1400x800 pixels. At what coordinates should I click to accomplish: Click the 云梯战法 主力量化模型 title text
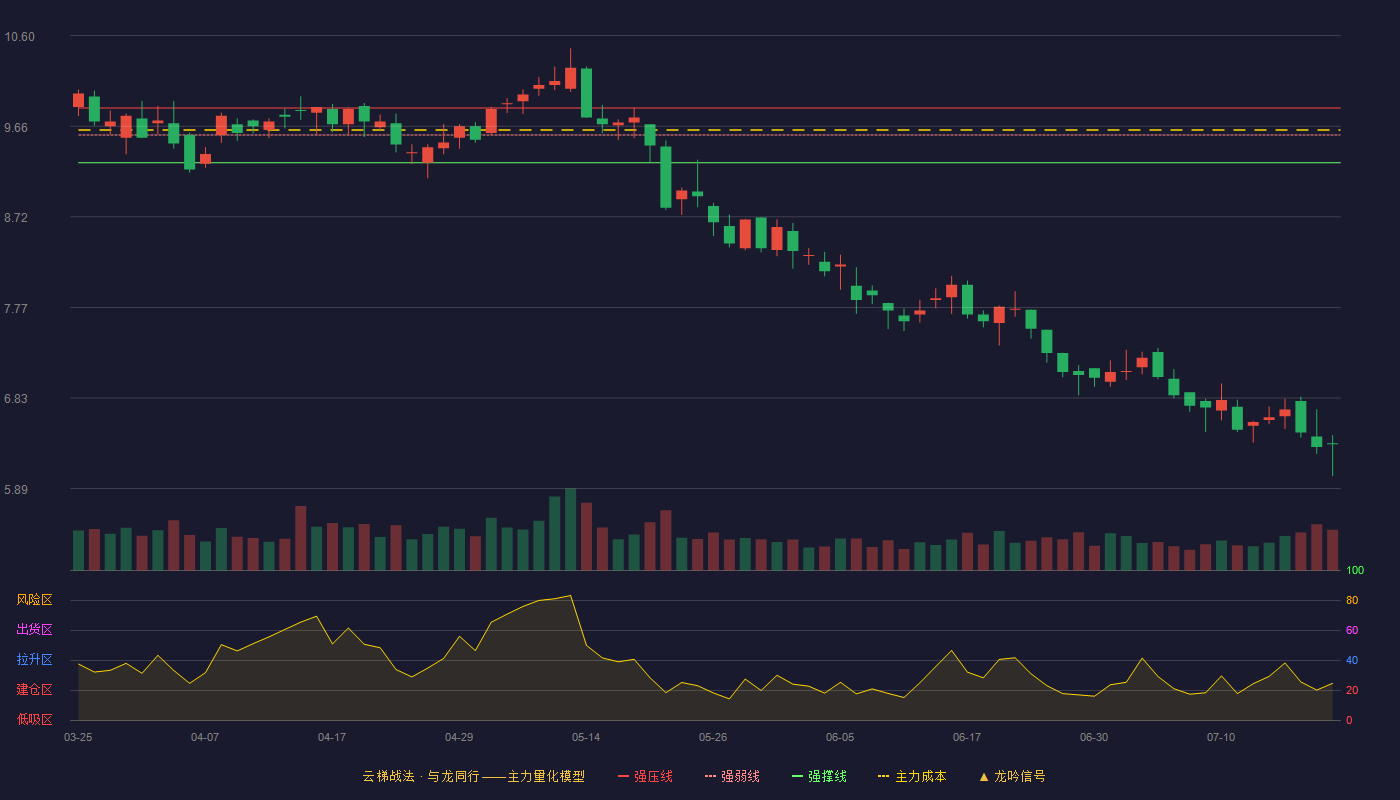point(474,776)
